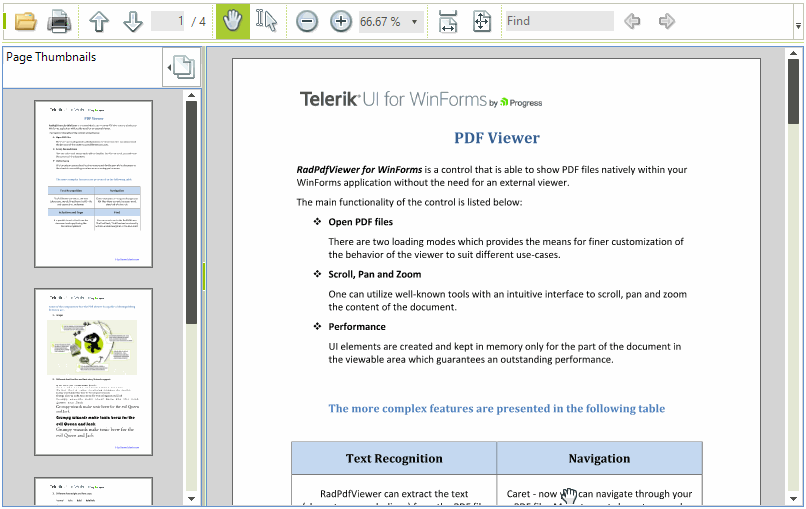Go to next page arrow
The height and width of the screenshot is (509, 806).
[x=133, y=22]
